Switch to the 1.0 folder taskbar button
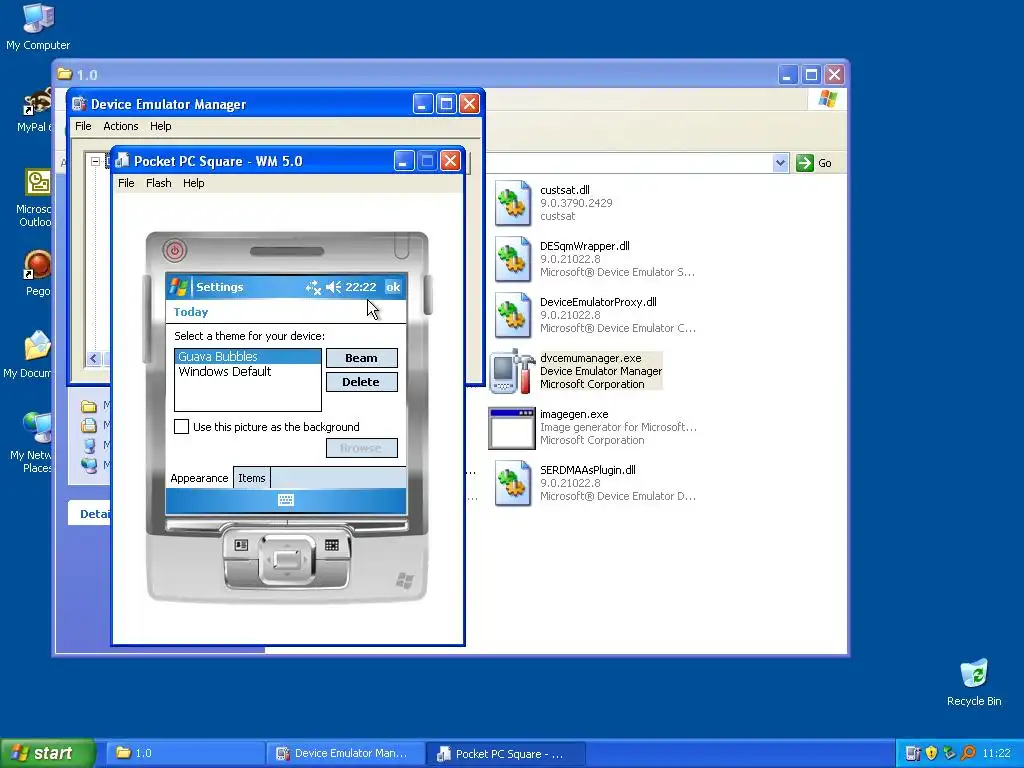 coord(184,753)
